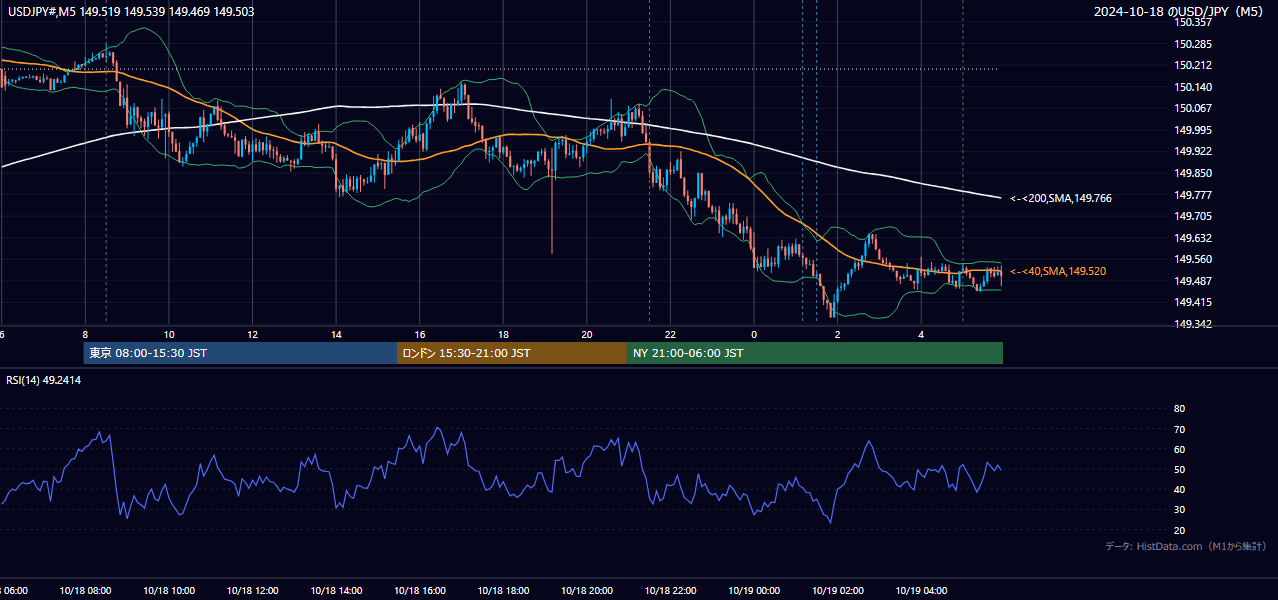Click the 10/18 12:00 time axis label
This screenshot has height=600, width=1278.
(x=252, y=591)
